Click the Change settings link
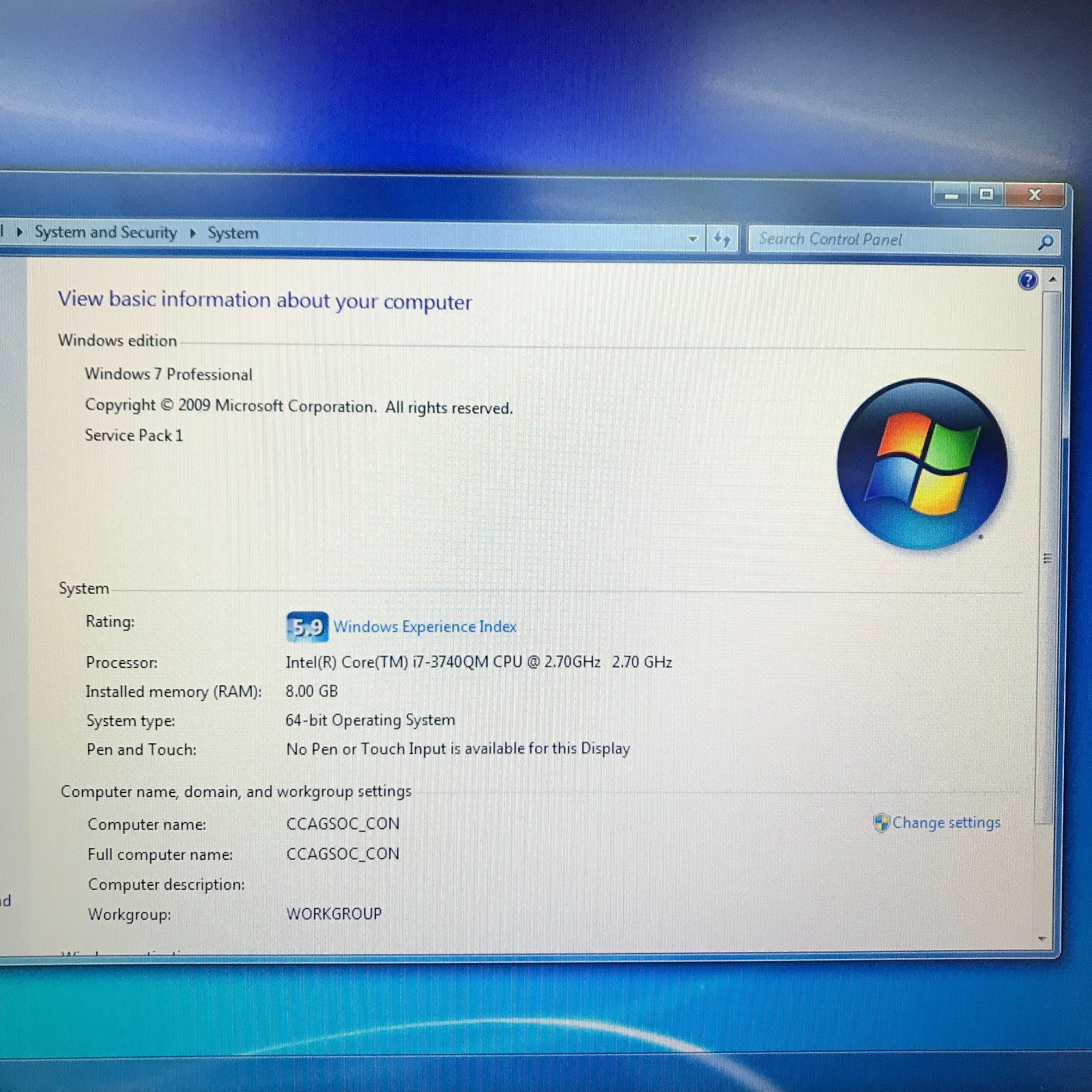Viewport: 1092px width, 1092px height. pos(947,822)
